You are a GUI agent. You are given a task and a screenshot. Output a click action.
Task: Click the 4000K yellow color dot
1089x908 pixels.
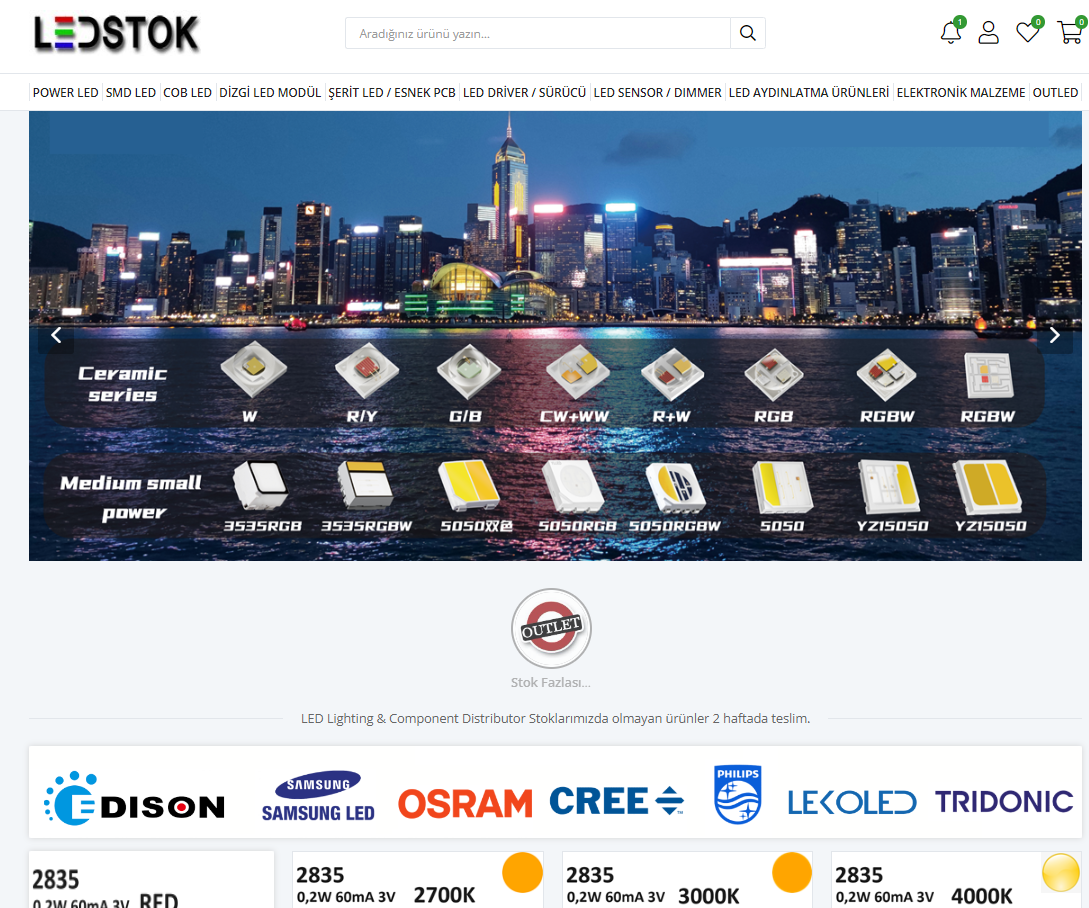pos(1061,872)
